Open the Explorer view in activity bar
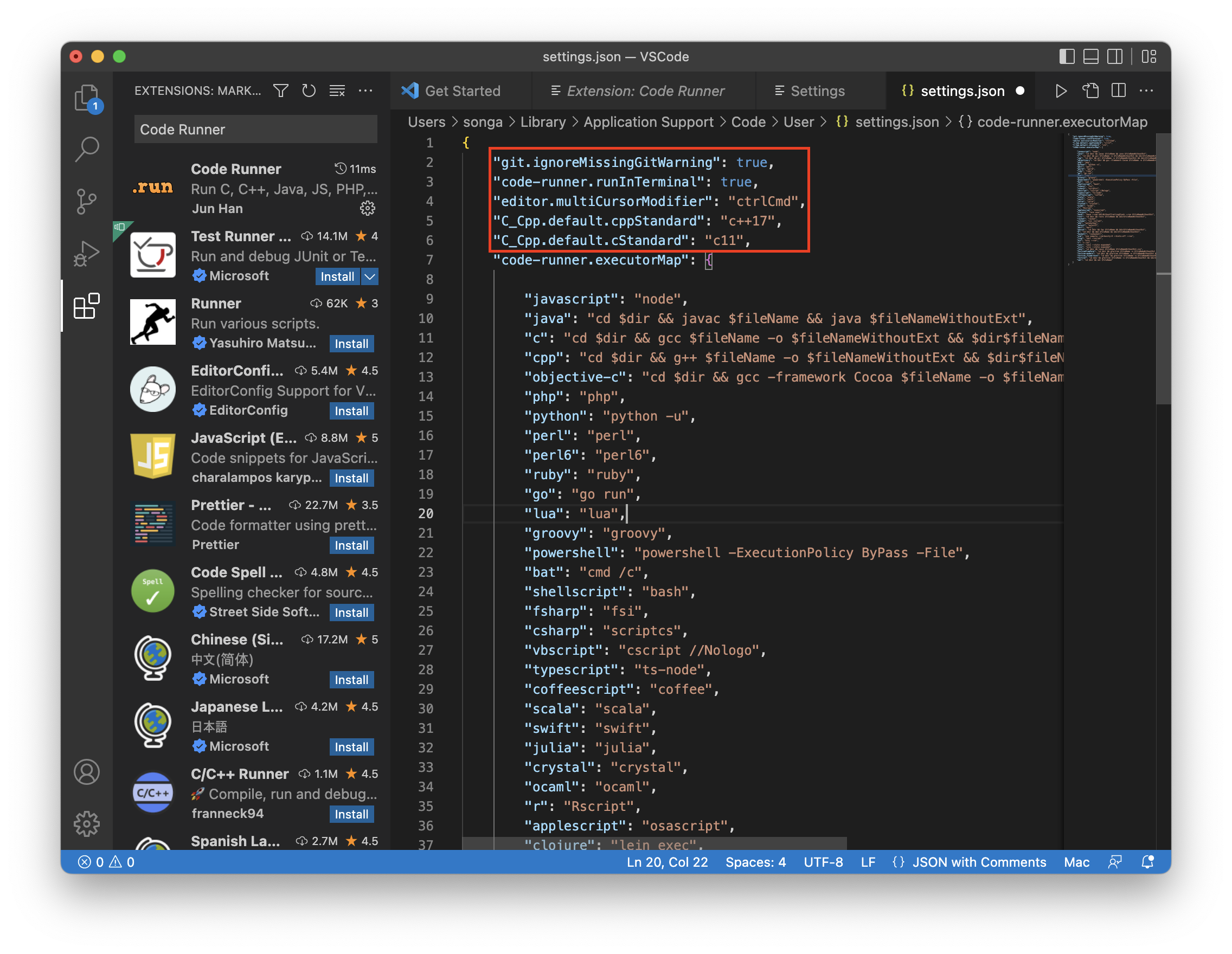The width and height of the screenshot is (1232, 954). coord(86,98)
